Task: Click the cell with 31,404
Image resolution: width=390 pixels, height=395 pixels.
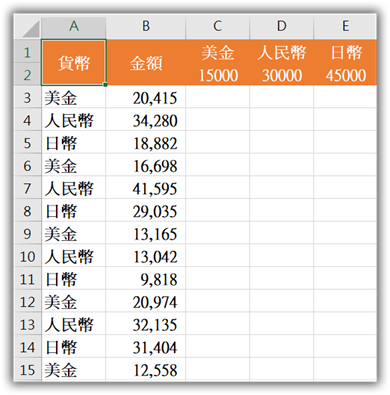Action: 146,347
